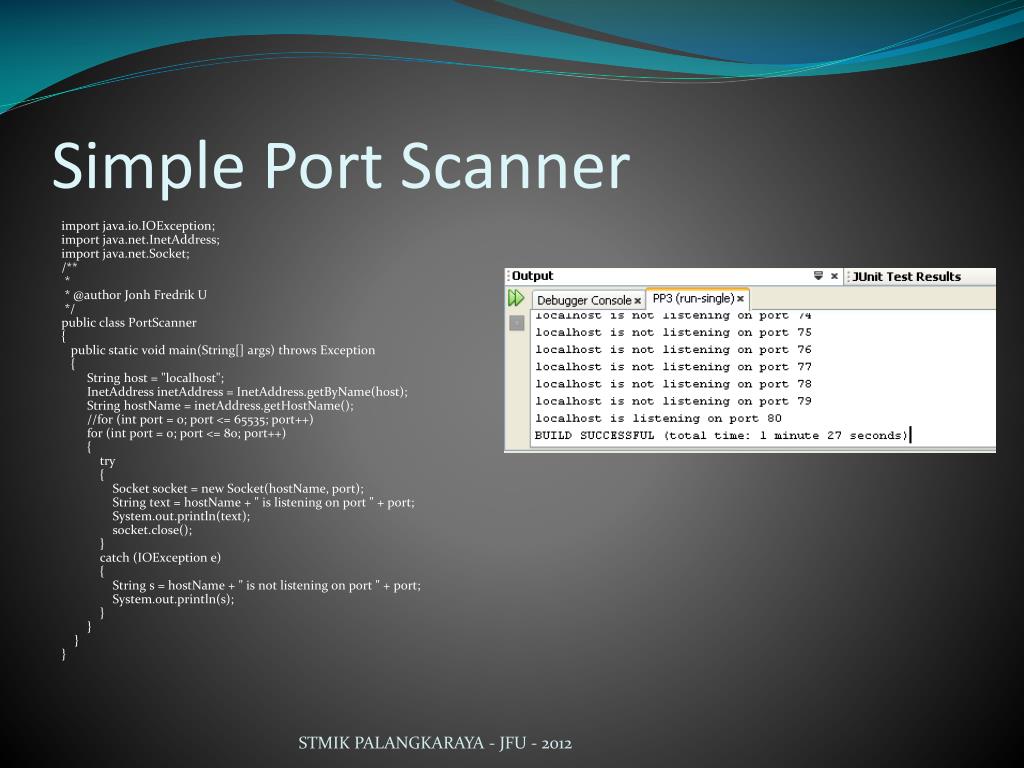Click the footer 'STMIK PALANGKARAYA - JFU - 2012'
The height and width of the screenshot is (768, 1024).
[435, 743]
